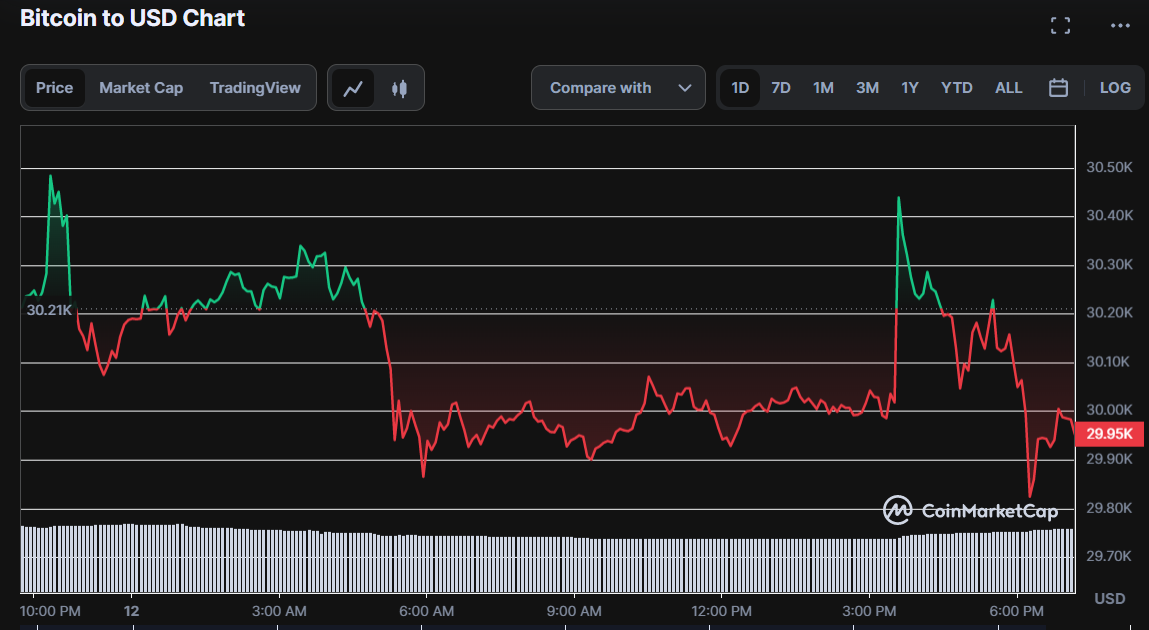Pick the 3M time range

click(x=867, y=88)
